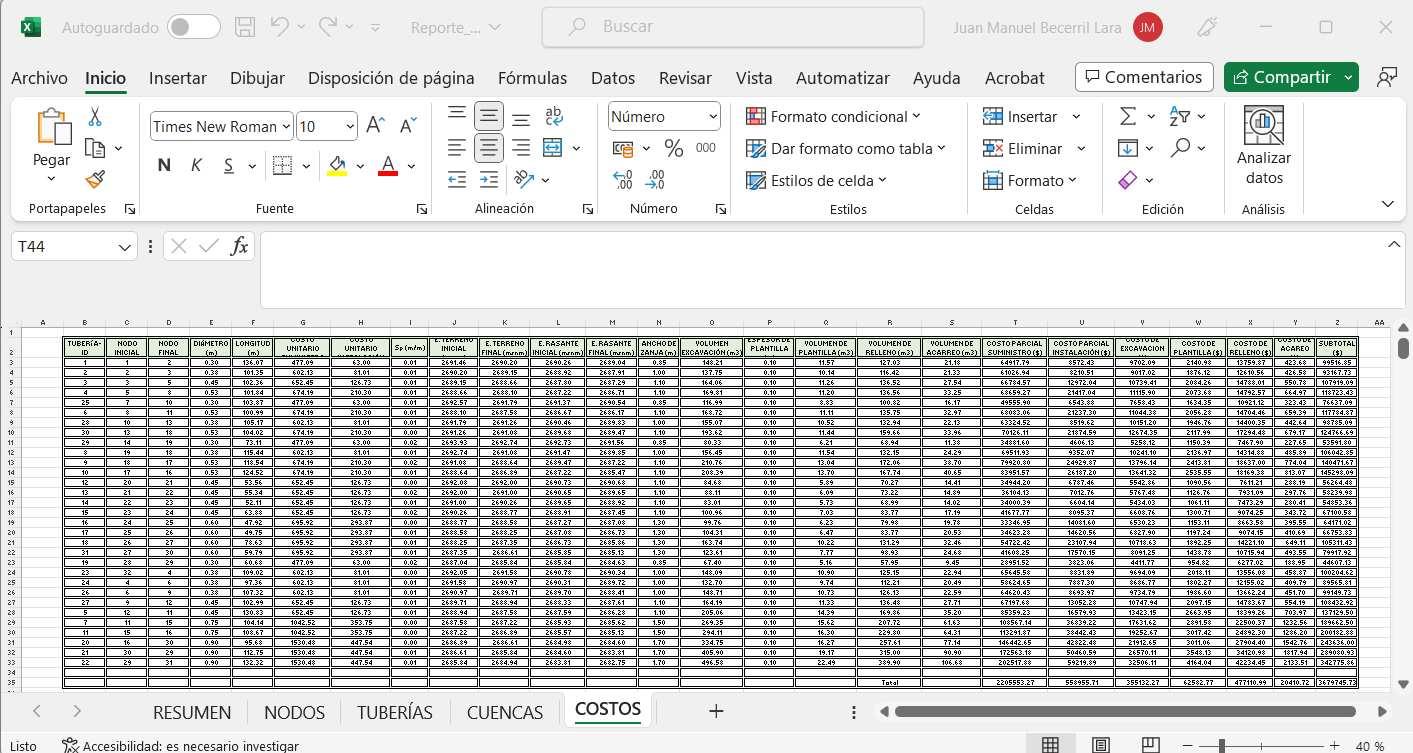Toggle bold formatting
The height and width of the screenshot is (753, 1413).
point(164,165)
